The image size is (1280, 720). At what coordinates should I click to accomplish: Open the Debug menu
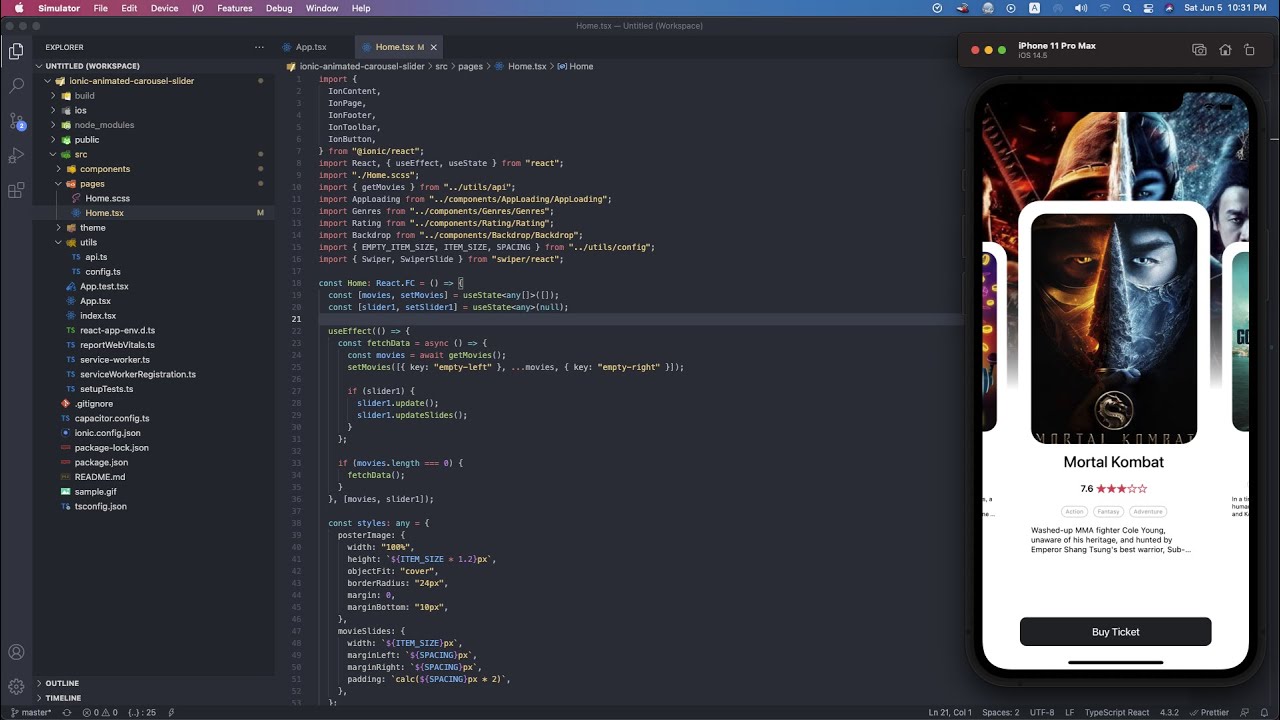point(279,8)
